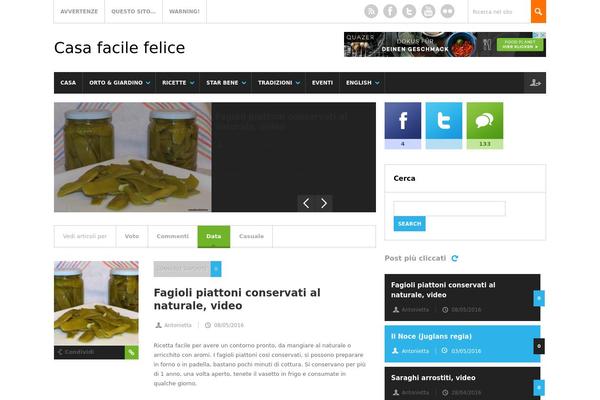Screen dimensions: 600x400
Task: Open the Questo sito... link
Action: [134, 11]
